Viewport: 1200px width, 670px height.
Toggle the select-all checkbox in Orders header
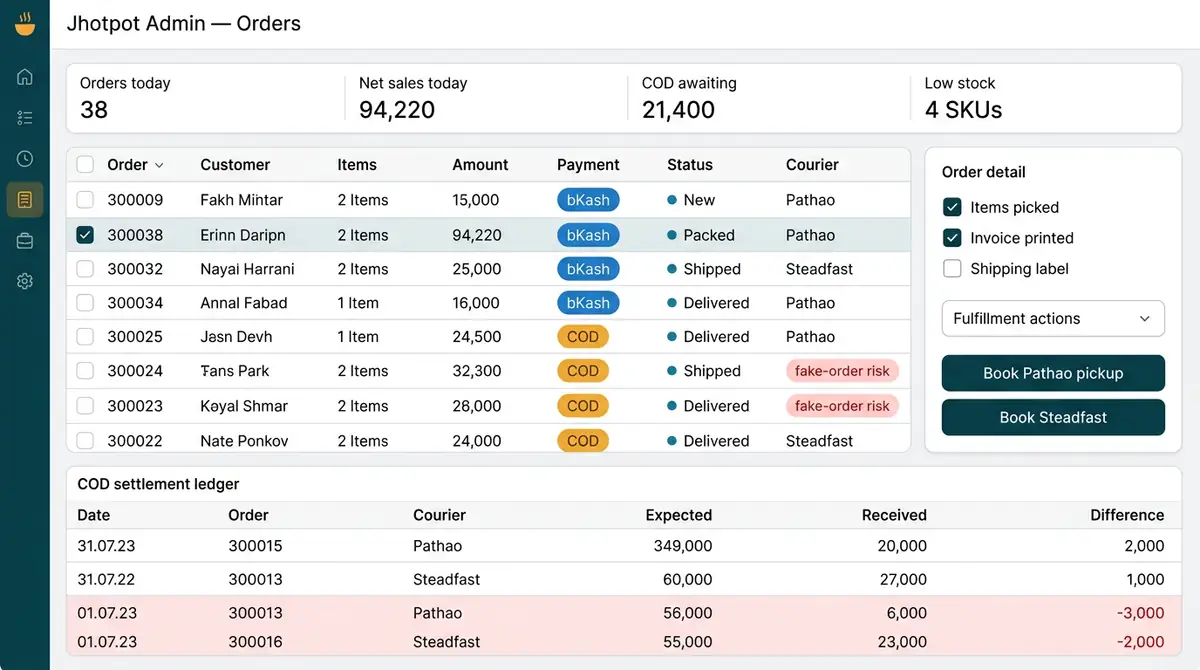[x=85, y=165]
